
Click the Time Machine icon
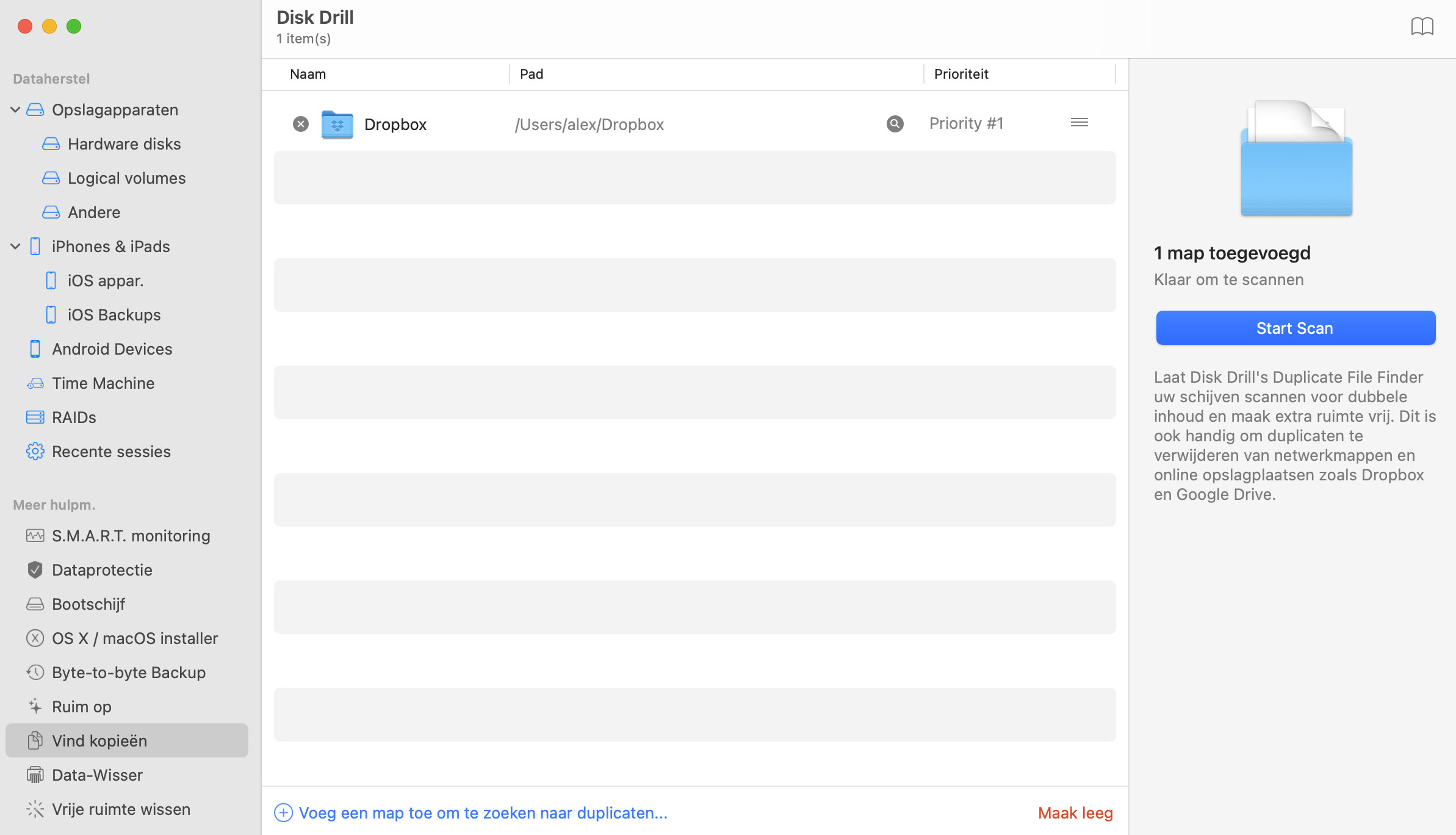(35, 383)
